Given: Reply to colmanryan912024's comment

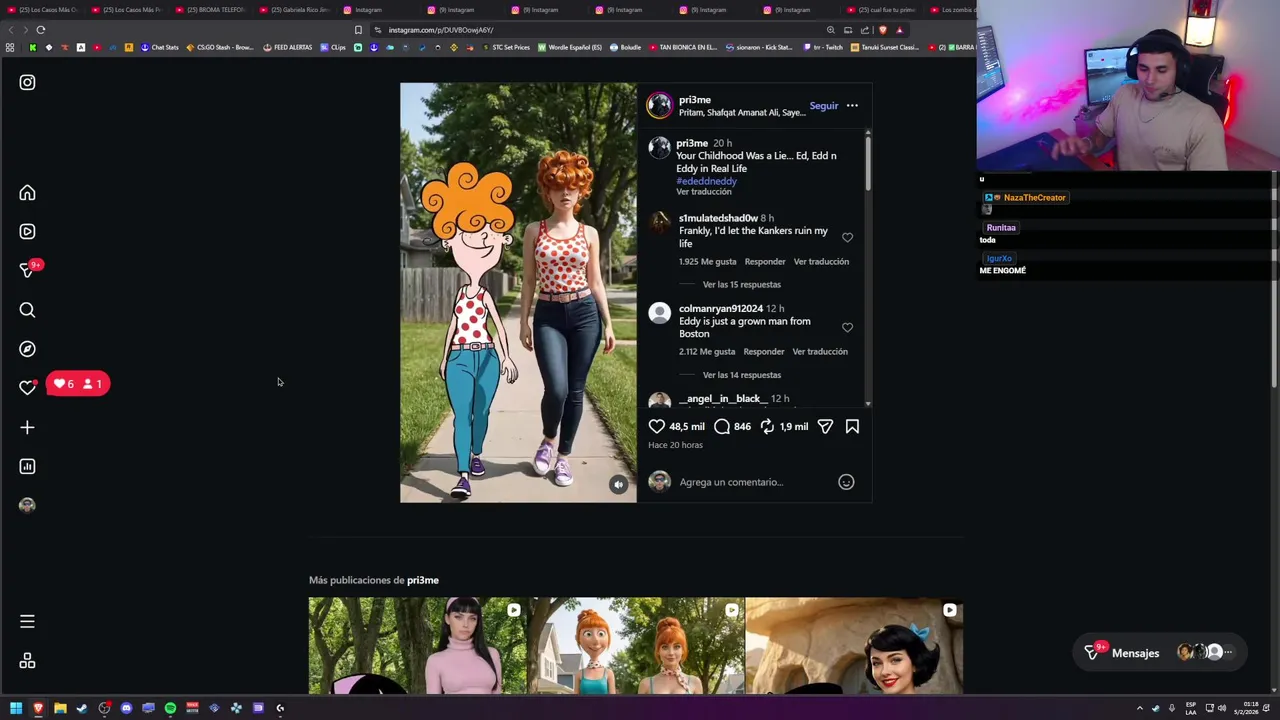Looking at the screenshot, I should click(x=764, y=352).
